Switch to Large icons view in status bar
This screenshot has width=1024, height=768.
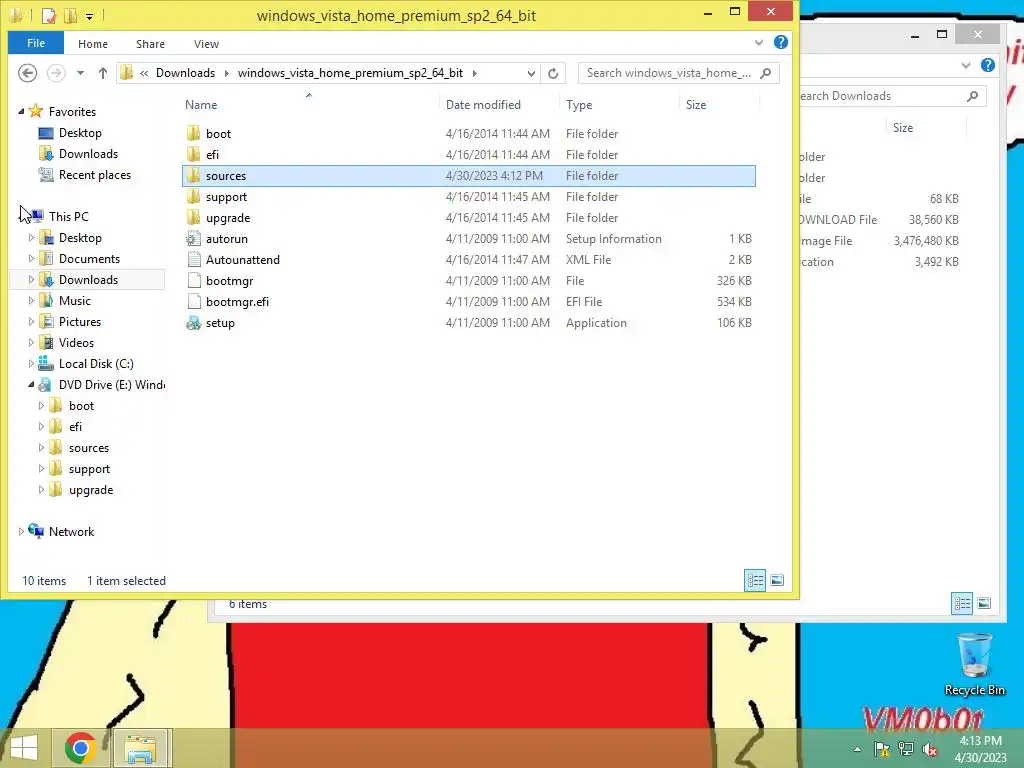point(776,580)
